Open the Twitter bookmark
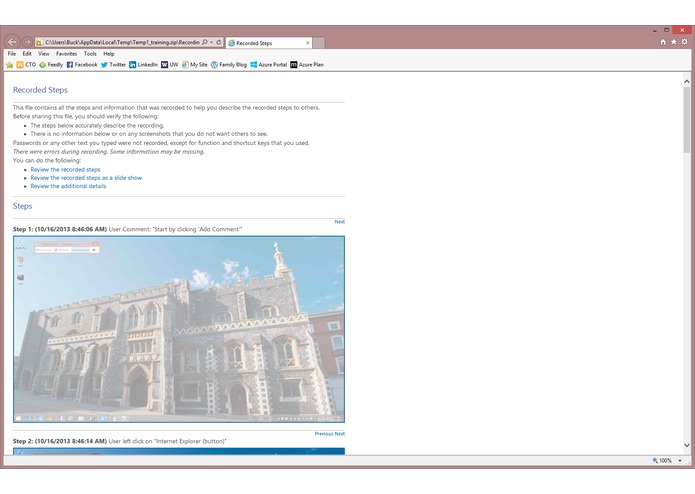This screenshot has height=494, width=695. tap(113, 65)
